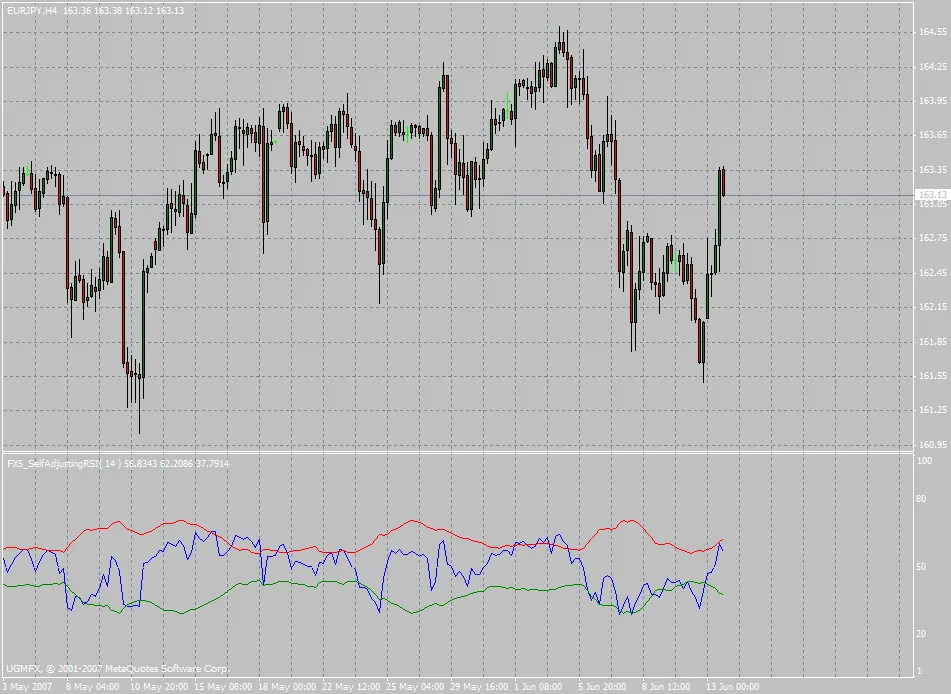This screenshot has width=951, height=694.
Task: Click the 100 level on indicator scale
Action: point(925,461)
